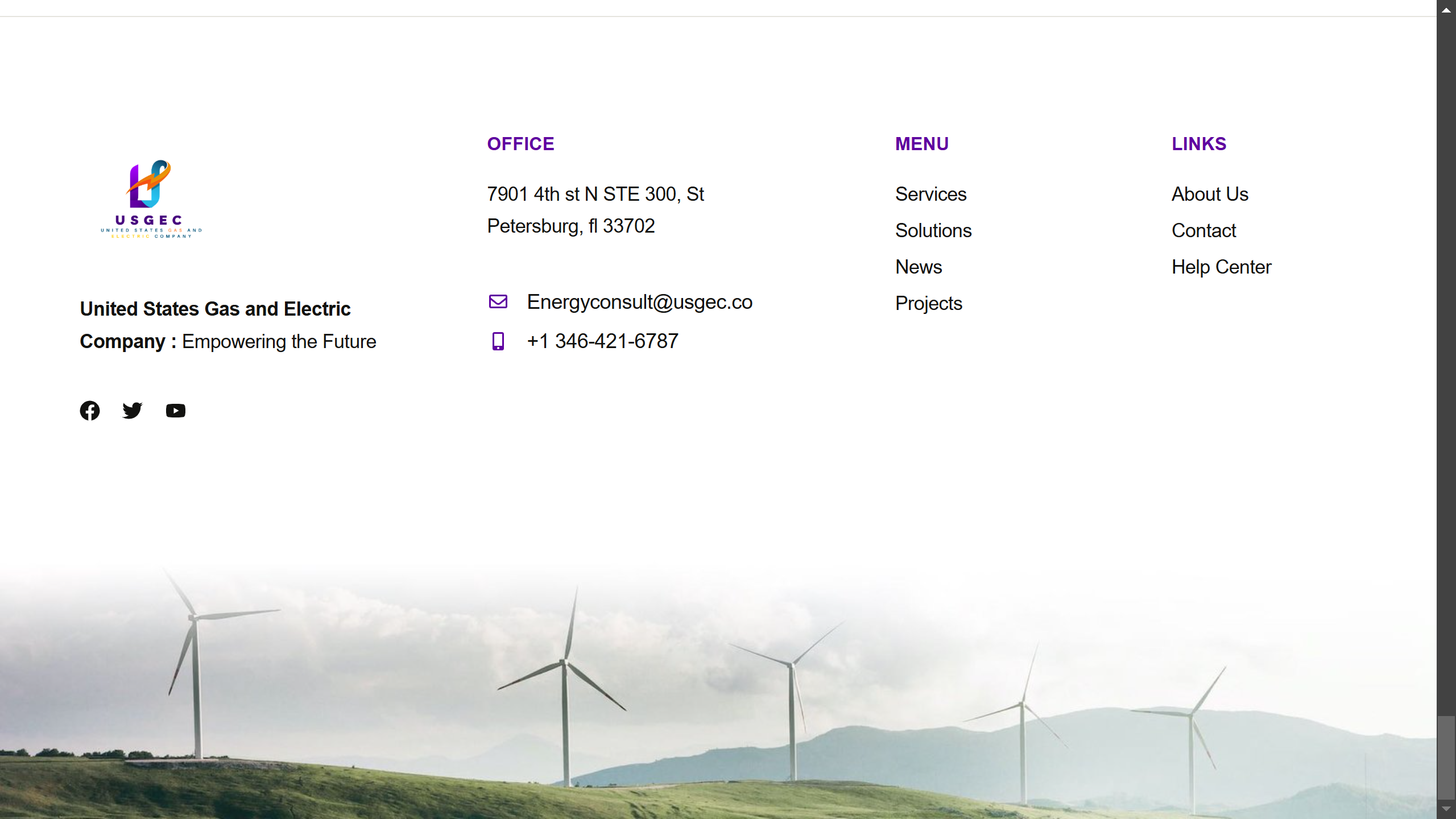Click the scrollbar up arrow
This screenshot has height=819, width=1456.
pos(1446,10)
